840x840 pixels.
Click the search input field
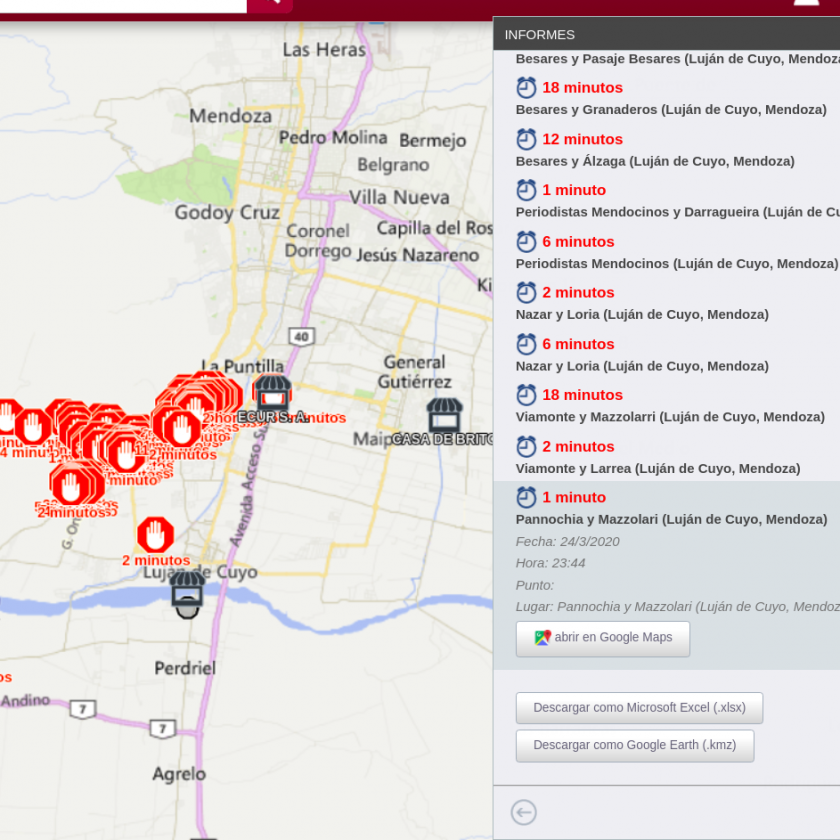[x=120, y=4]
